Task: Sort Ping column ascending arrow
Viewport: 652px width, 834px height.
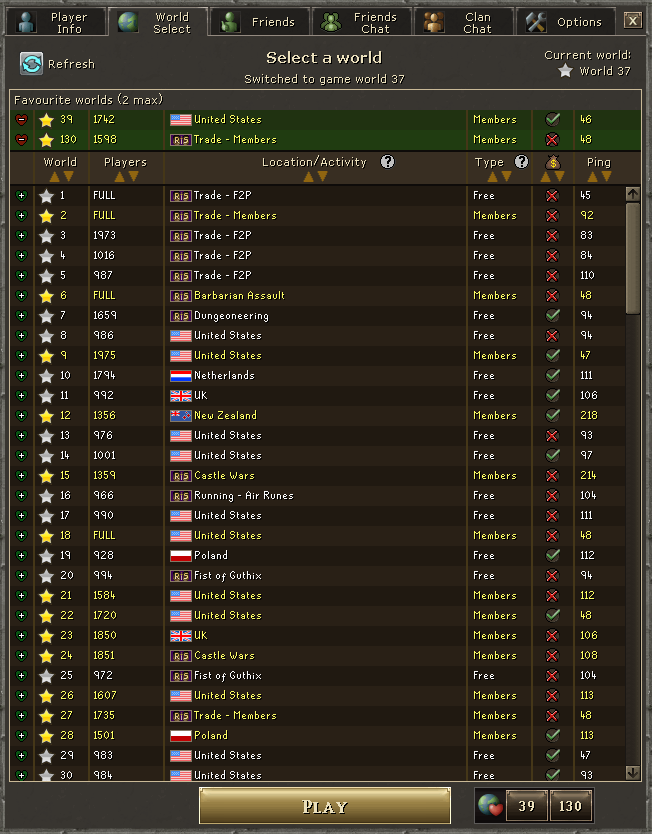Action: pos(592,177)
